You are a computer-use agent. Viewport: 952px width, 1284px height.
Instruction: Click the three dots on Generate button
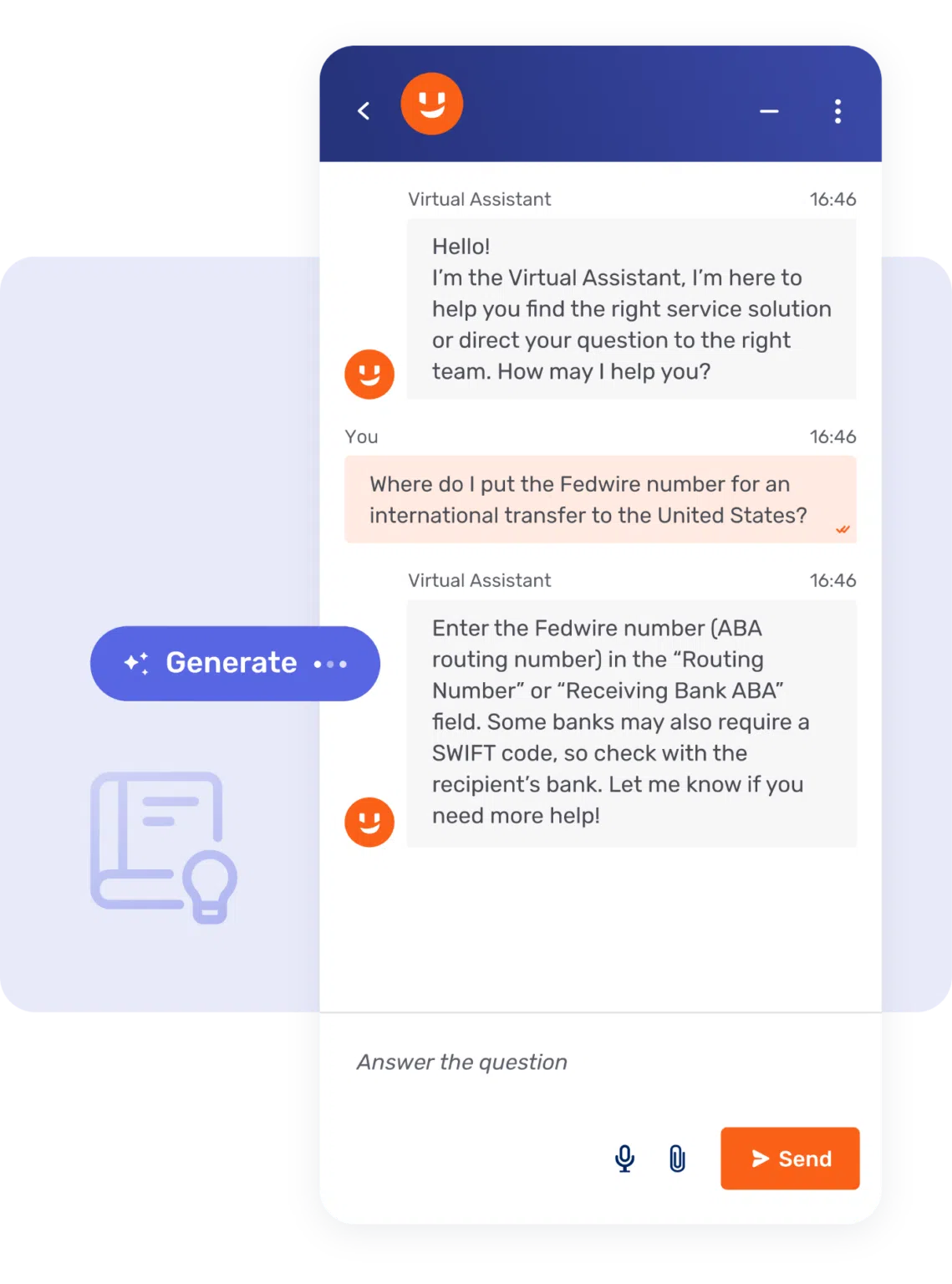tap(330, 664)
